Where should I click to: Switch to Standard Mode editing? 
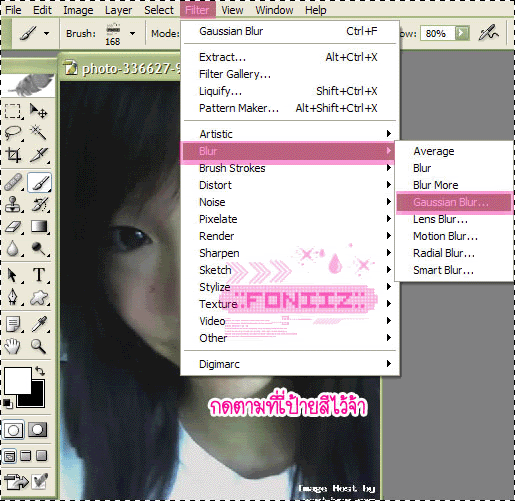click(x=13, y=430)
